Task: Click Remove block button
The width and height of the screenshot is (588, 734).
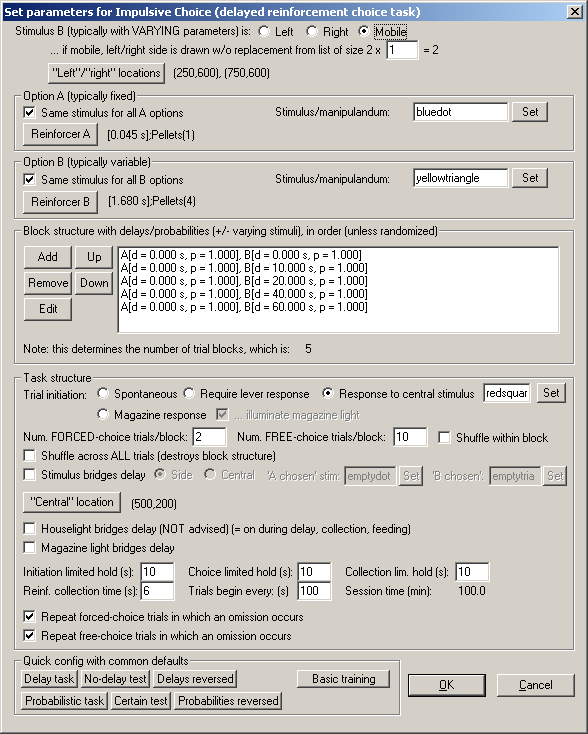Action: [x=48, y=283]
